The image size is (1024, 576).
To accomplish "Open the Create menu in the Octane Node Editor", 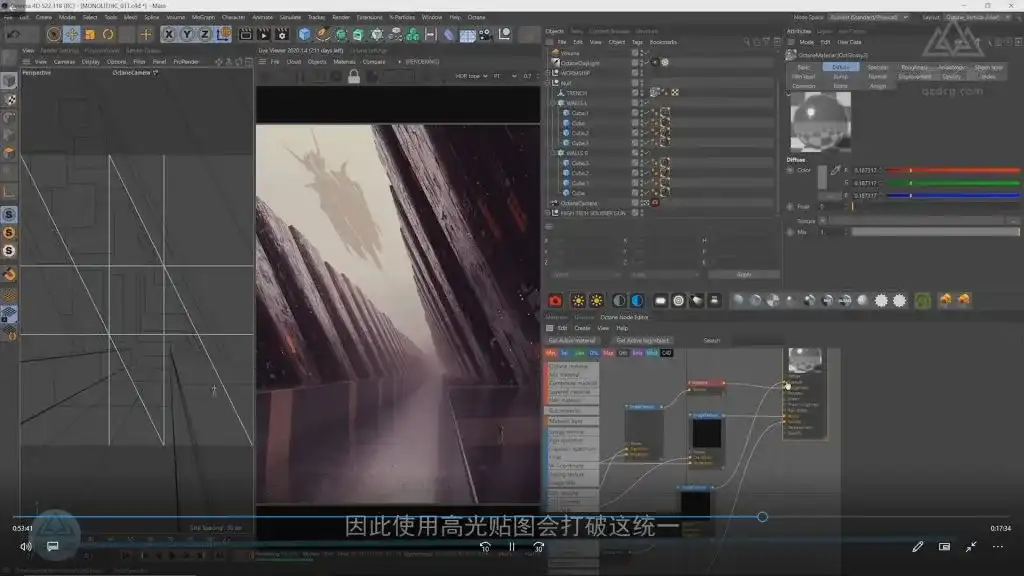I will (583, 328).
